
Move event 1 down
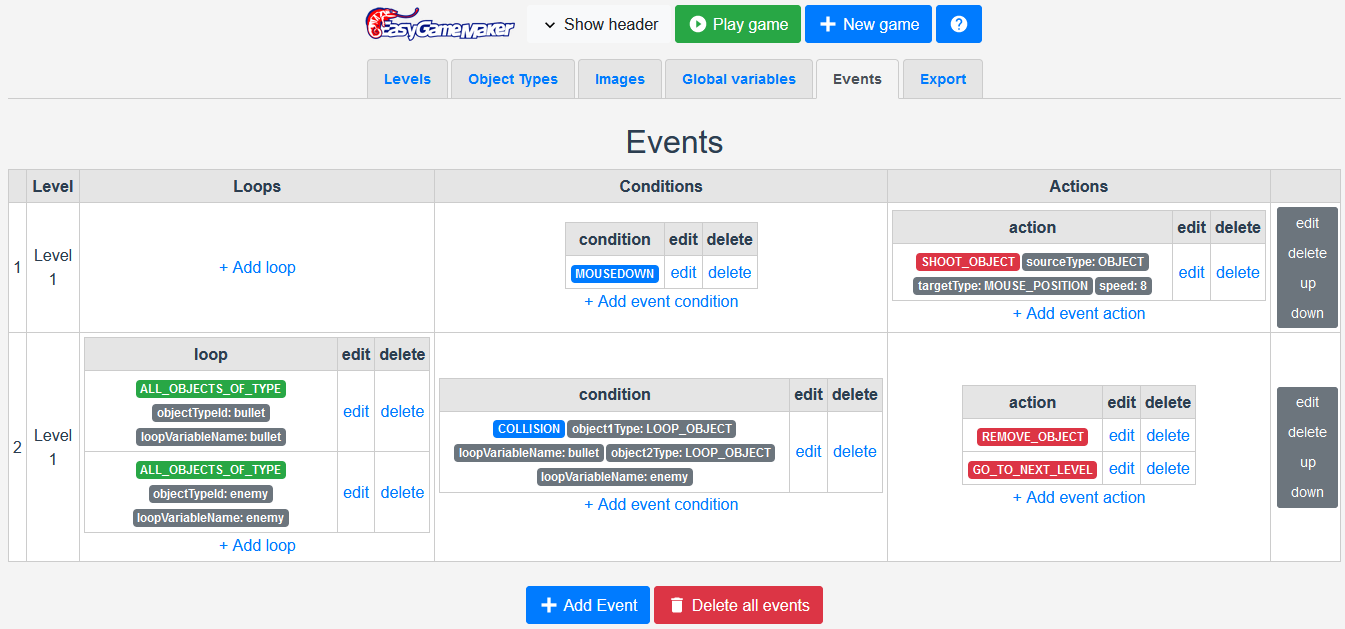coord(1307,313)
